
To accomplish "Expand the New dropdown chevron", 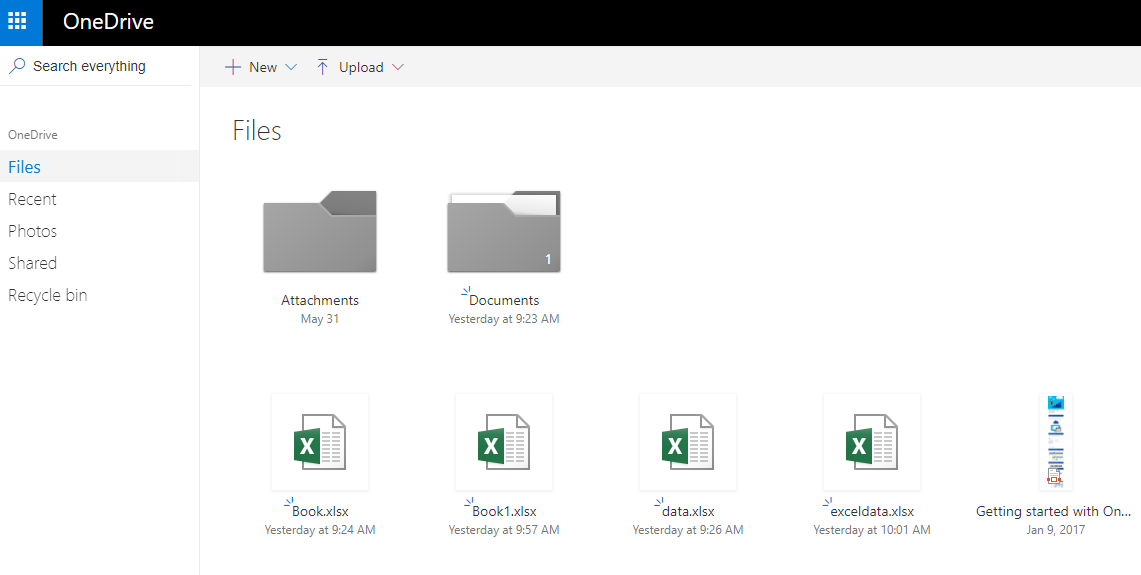I will click(x=291, y=67).
